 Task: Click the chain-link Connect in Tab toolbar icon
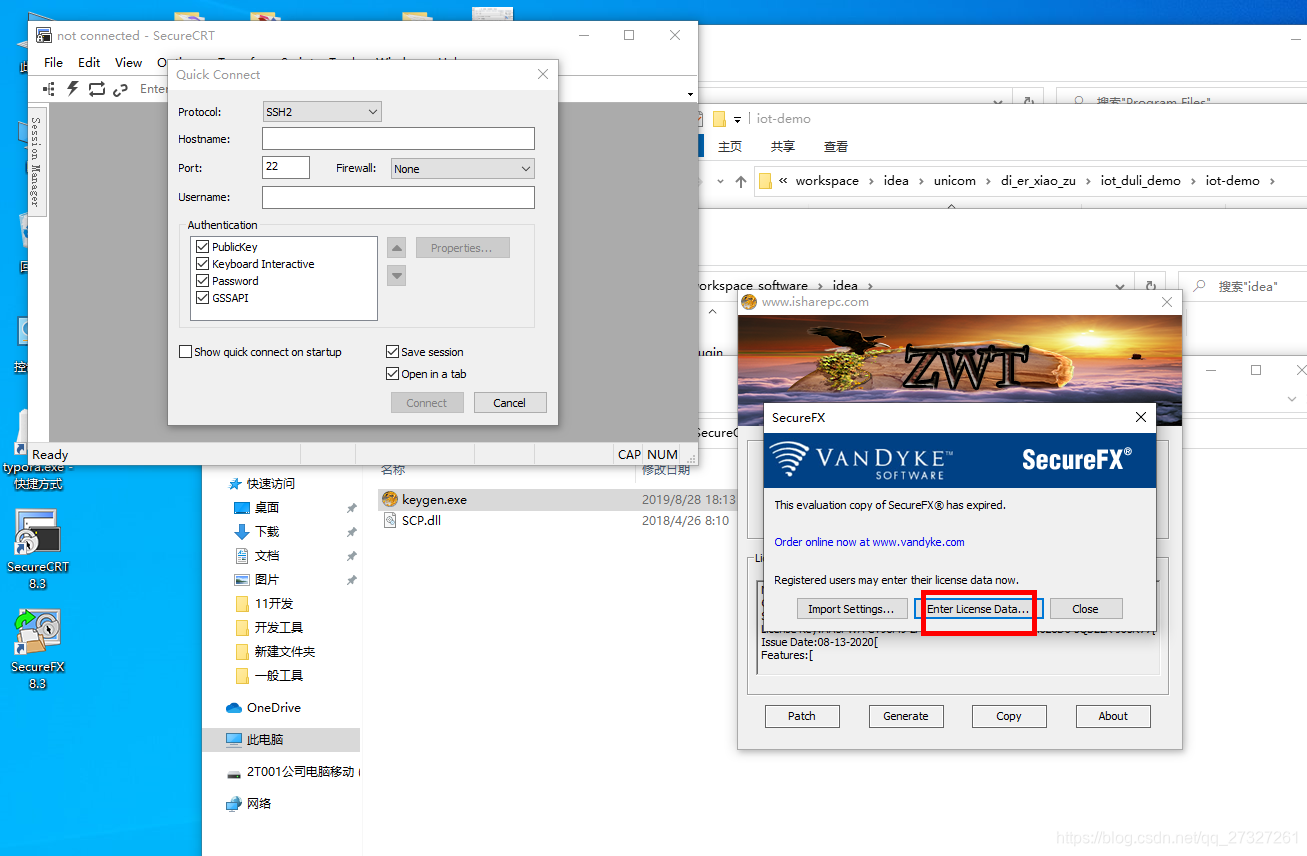click(121, 89)
